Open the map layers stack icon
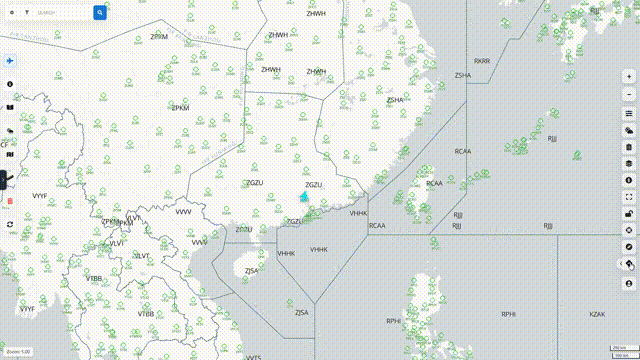 tap(629, 163)
